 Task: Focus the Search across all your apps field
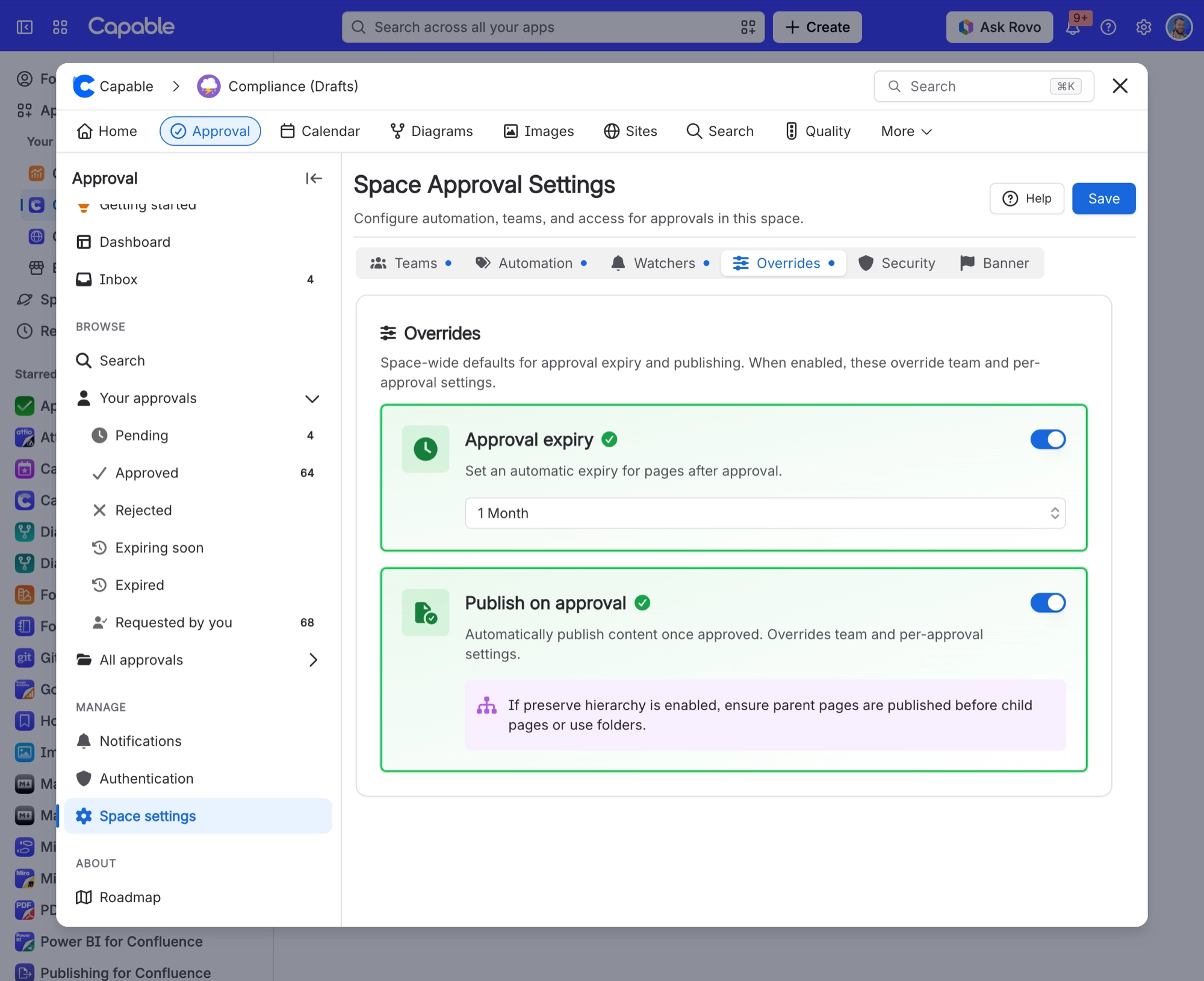pyautogui.click(x=553, y=27)
